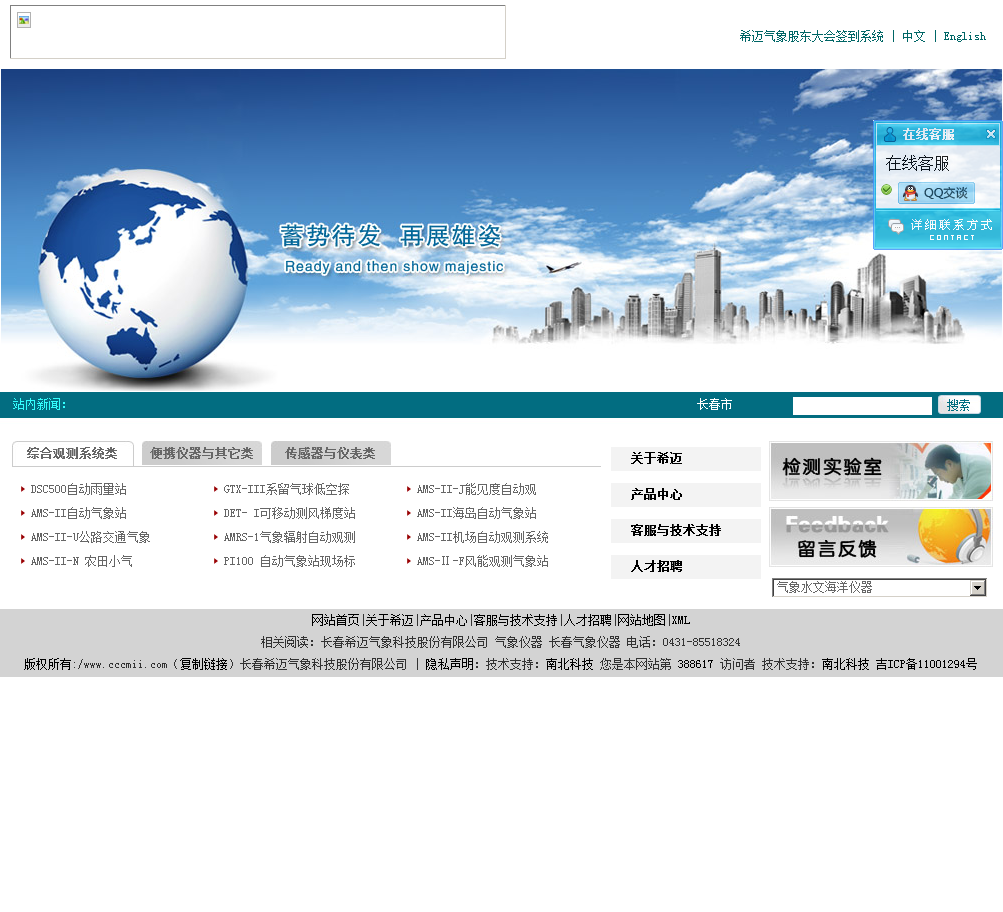
Task: Open footer related link 长春气象仪器
Action: pos(585,642)
